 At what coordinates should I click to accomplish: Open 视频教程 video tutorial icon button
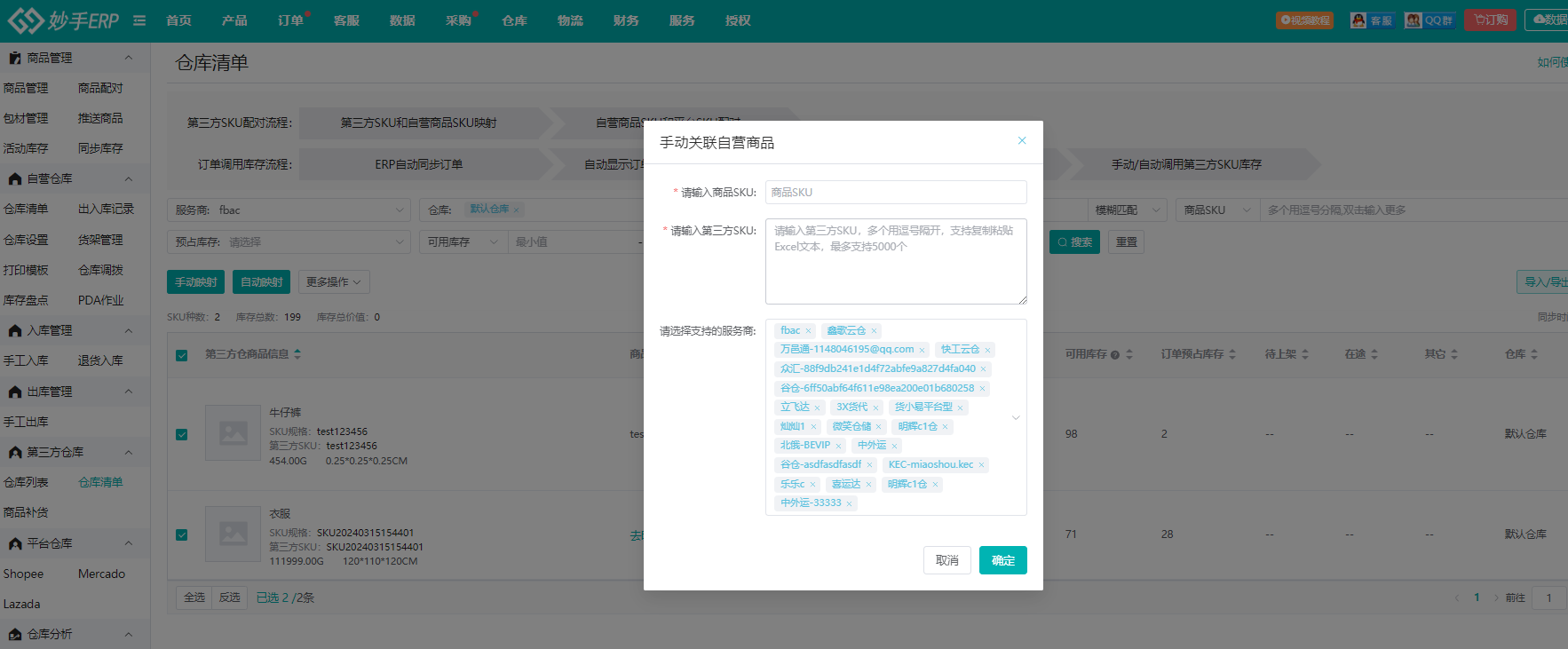[1304, 20]
